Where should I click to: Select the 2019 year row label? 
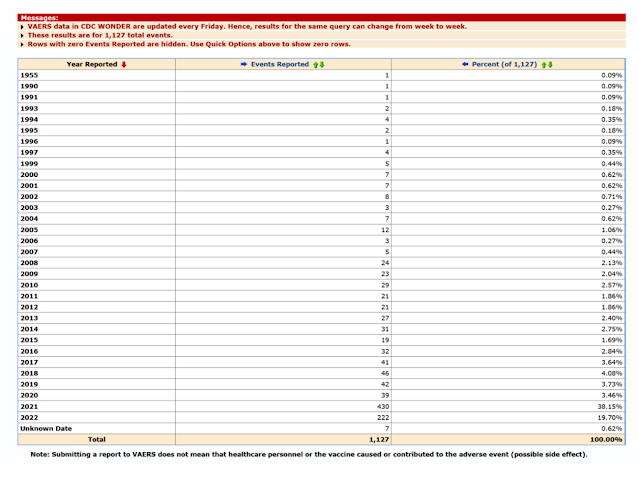pos(29,384)
